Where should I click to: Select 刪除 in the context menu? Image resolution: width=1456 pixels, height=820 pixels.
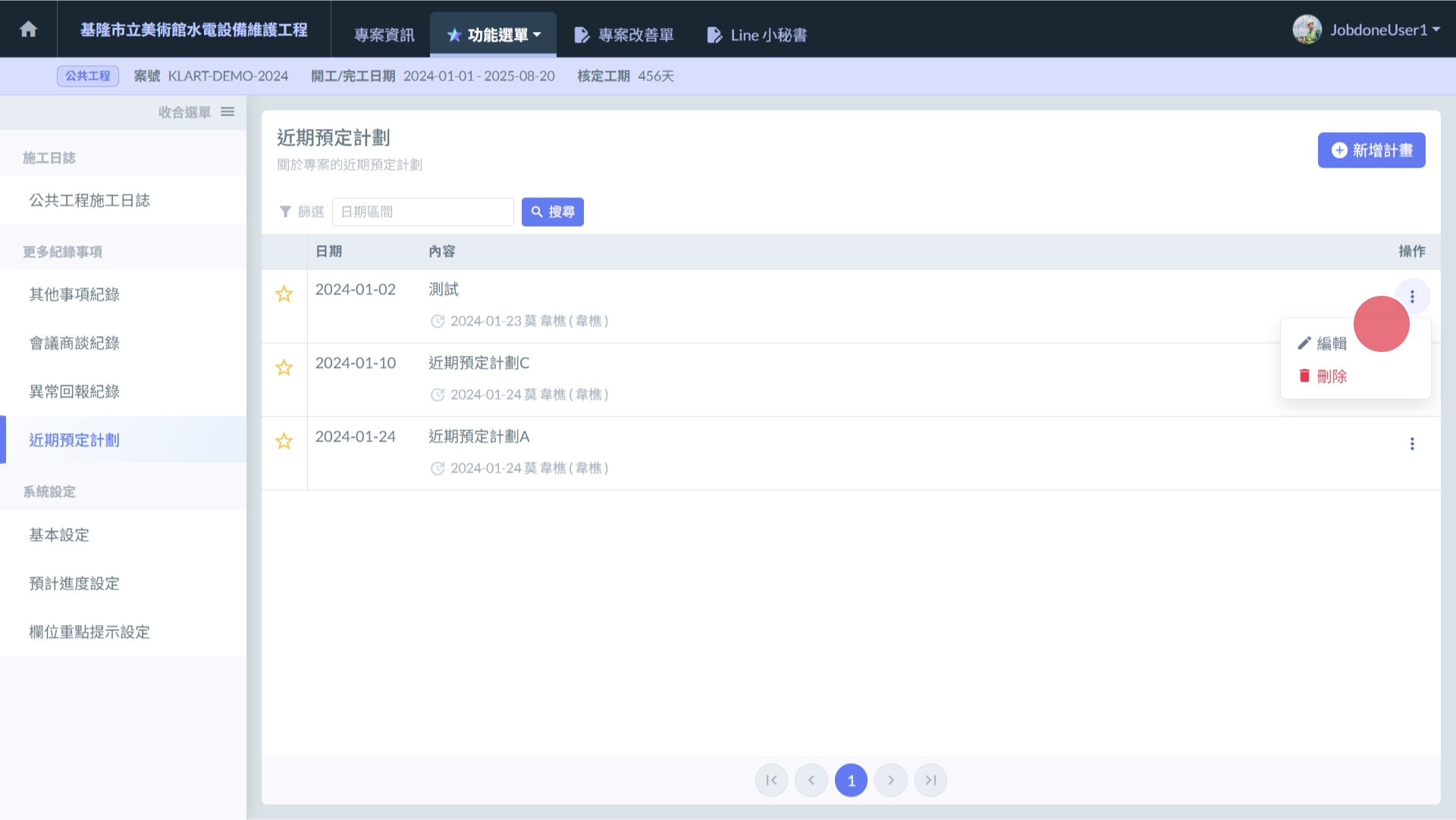pos(1323,376)
